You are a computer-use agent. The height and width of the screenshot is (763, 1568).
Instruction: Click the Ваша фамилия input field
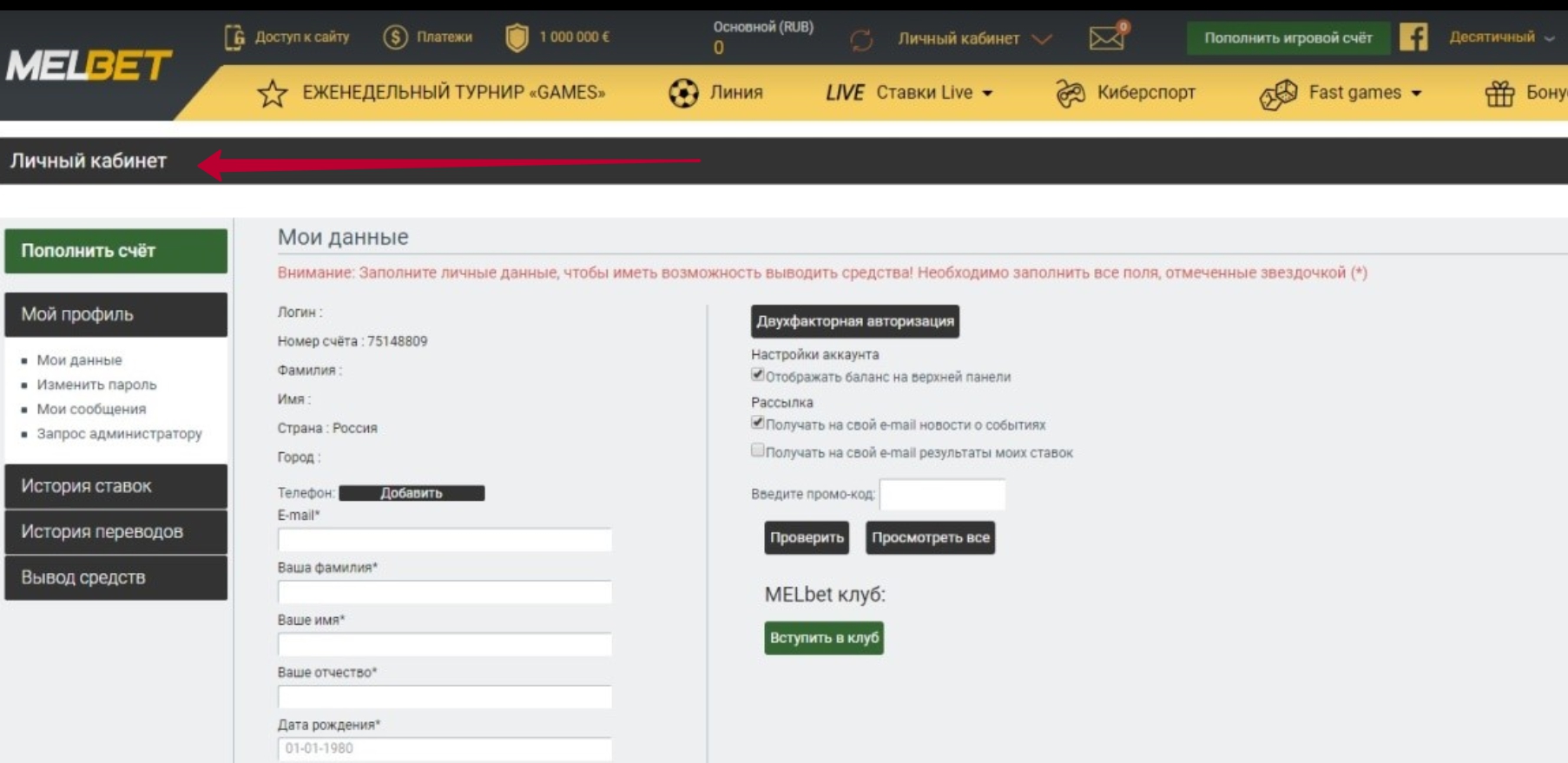click(x=445, y=592)
